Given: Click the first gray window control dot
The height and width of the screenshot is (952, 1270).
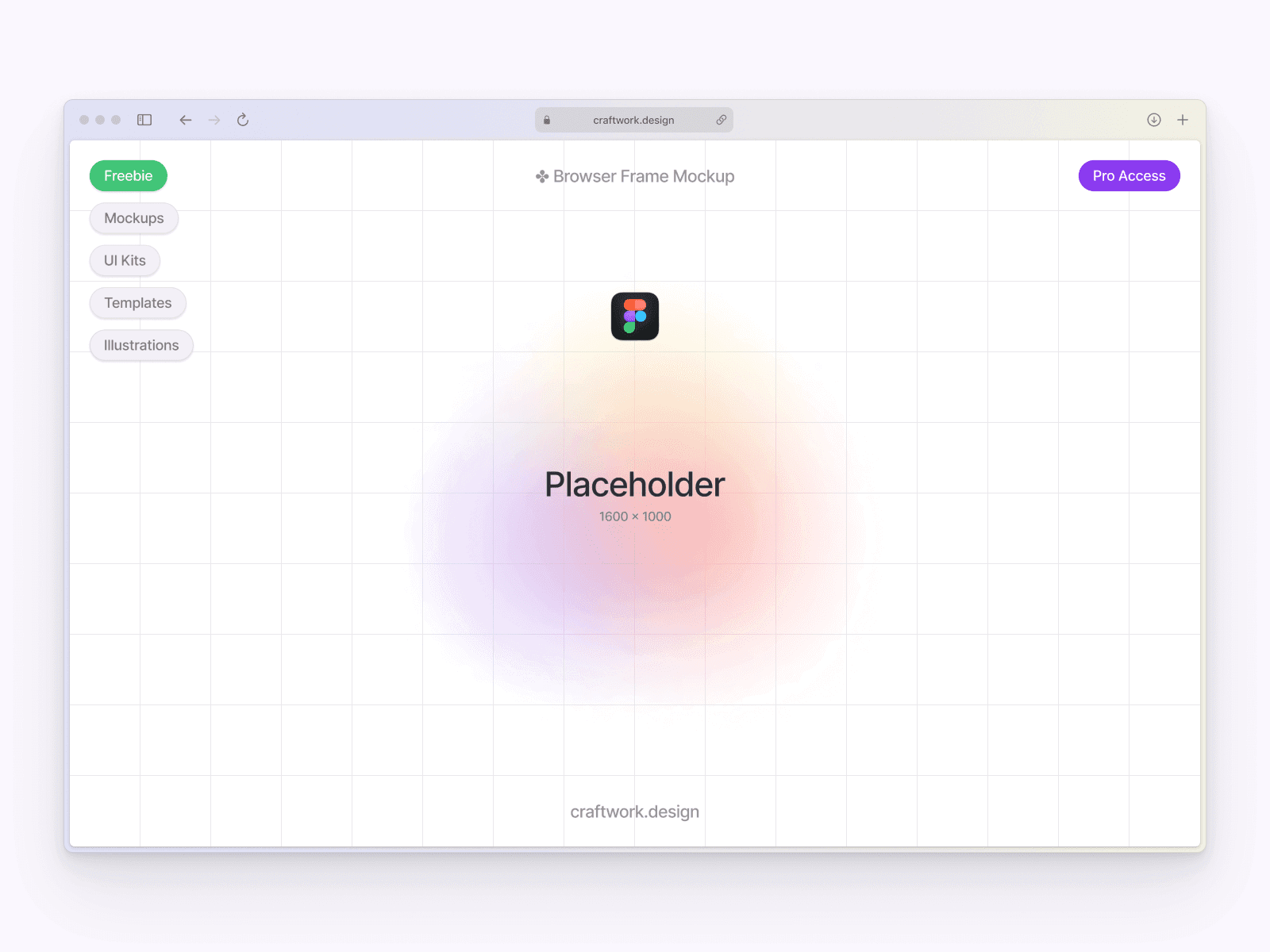Looking at the screenshot, I should pos(84,120).
